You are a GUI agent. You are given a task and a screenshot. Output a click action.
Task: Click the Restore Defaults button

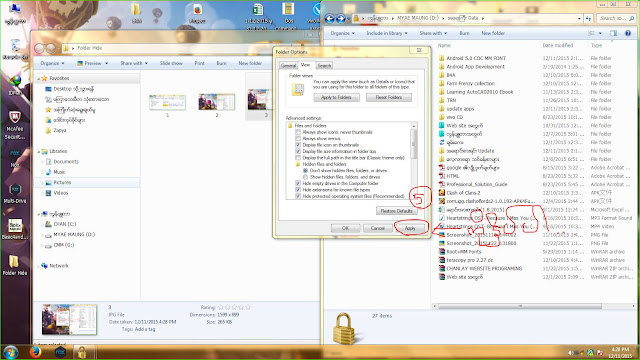(396, 211)
